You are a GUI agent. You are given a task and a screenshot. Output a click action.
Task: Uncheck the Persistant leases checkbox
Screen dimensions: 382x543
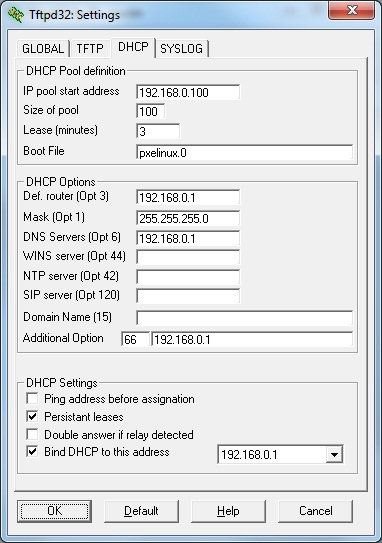click(x=32, y=416)
